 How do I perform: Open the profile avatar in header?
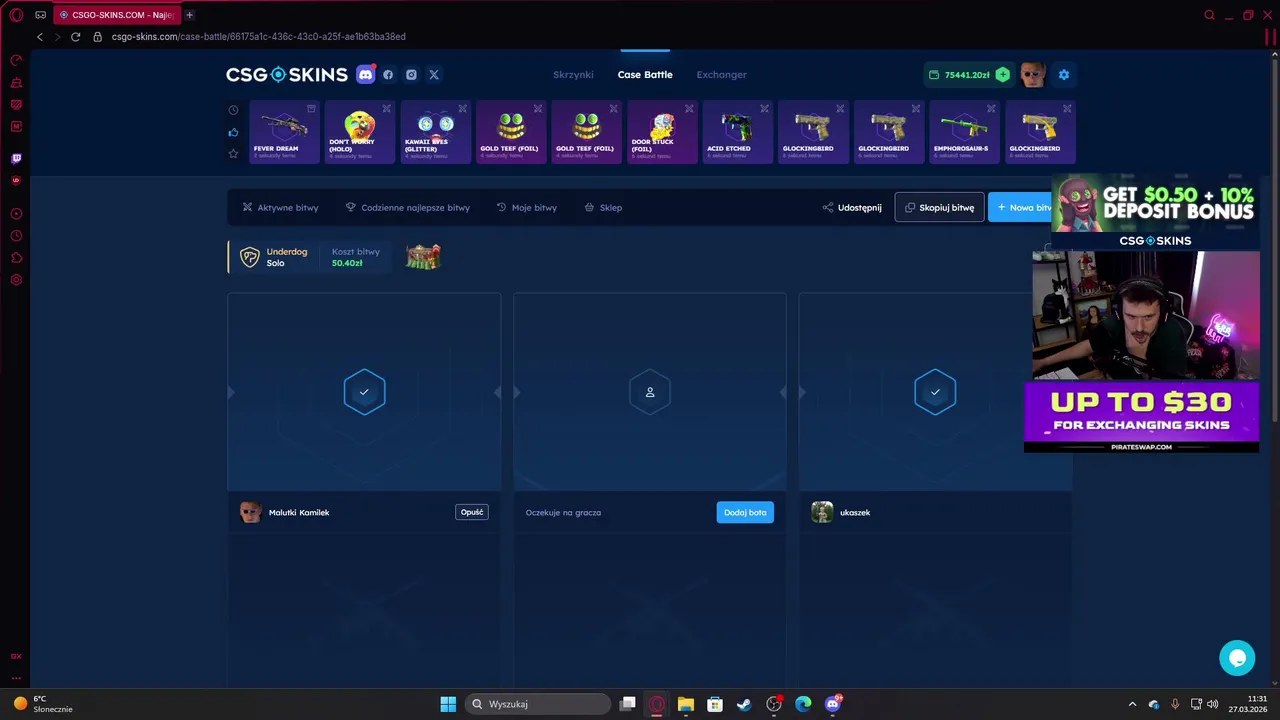1033,74
